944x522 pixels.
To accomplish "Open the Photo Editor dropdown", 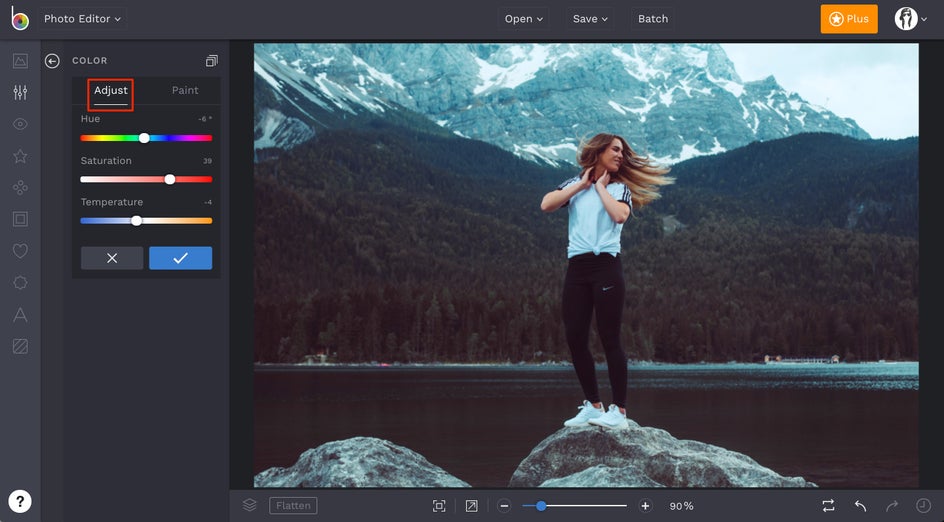I will 82,19.
